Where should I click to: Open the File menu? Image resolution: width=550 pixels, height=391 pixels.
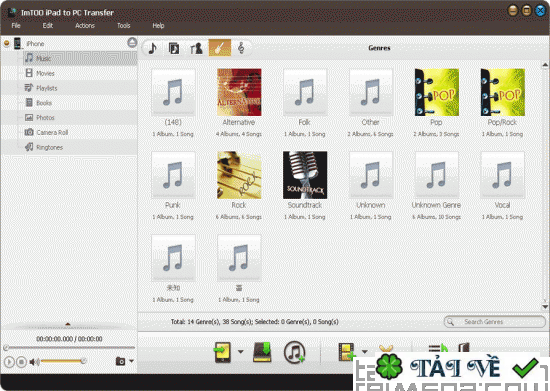tap(16, 26)
